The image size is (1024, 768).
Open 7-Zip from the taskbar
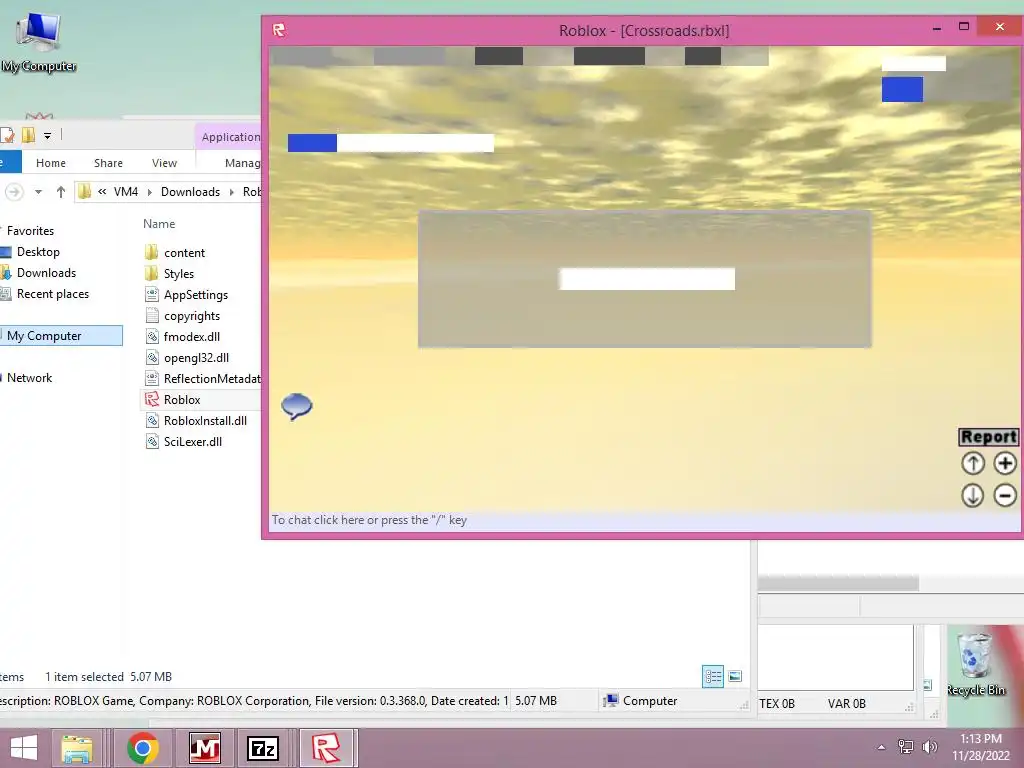[x=263, y=748]
